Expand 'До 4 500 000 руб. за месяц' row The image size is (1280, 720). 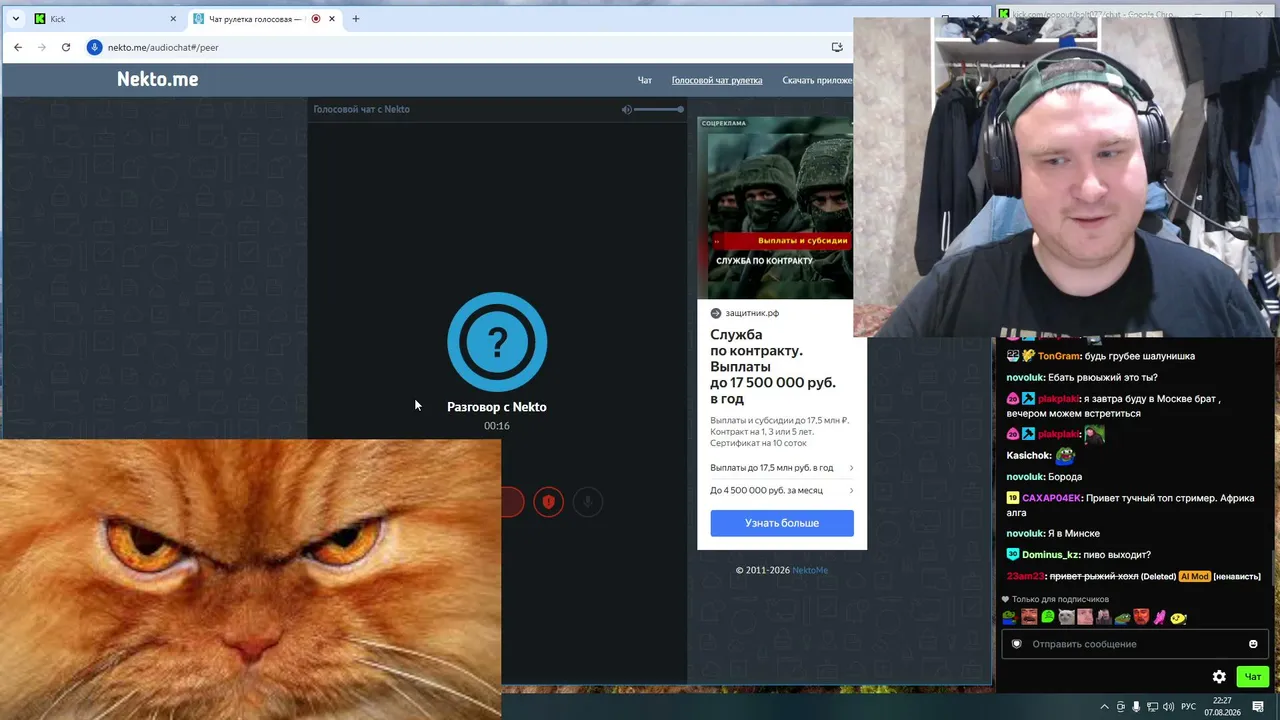[782, 491]
